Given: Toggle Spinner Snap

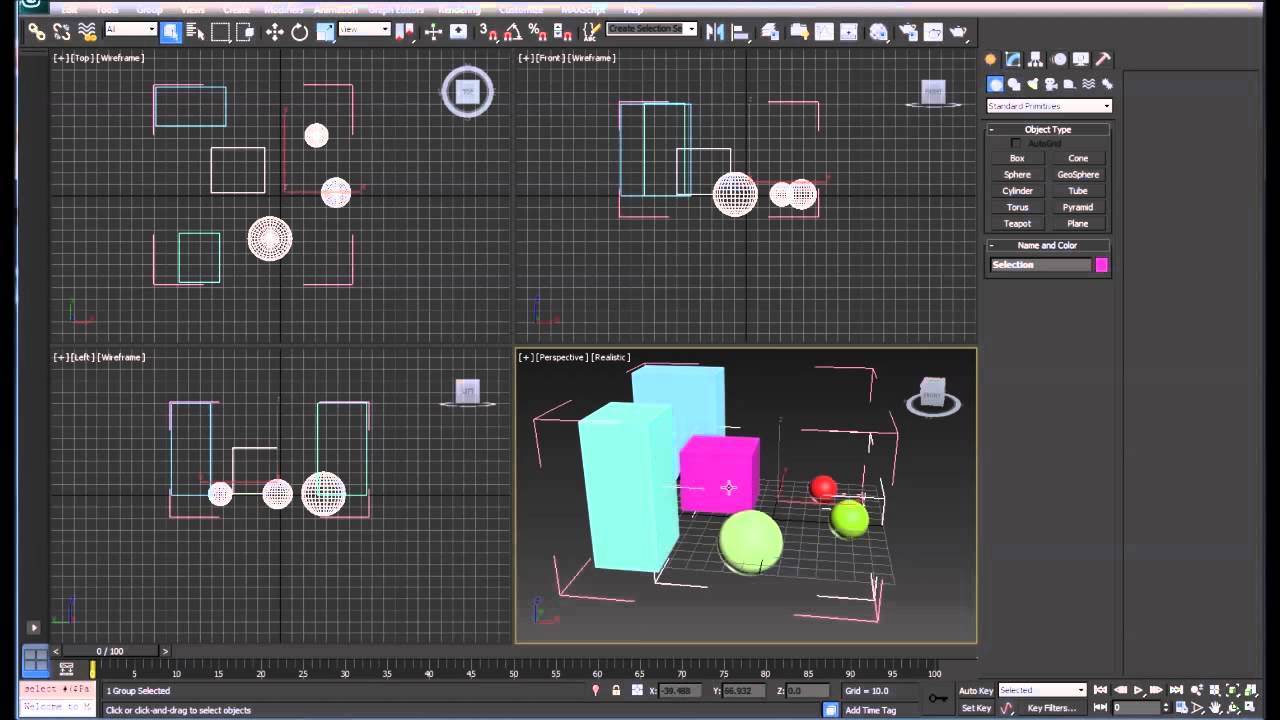Looking at the screenshot, I should [x=563, y=32].
